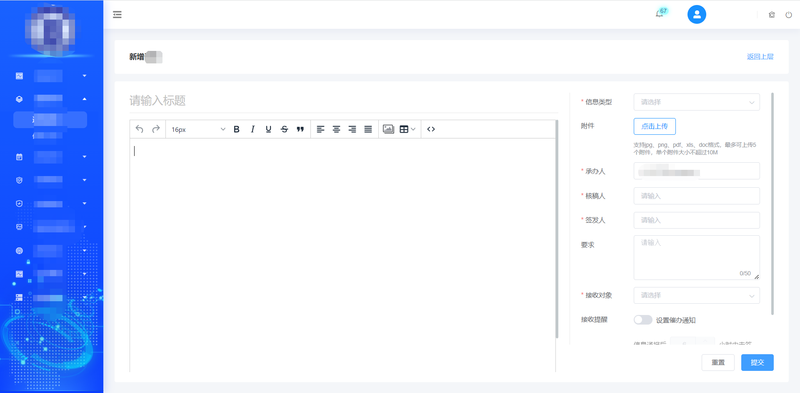Image resolution: width=800 pixels, height=393 pixels.
Task: Click the 提交 submit button
Action: click(x=757, y=362)
